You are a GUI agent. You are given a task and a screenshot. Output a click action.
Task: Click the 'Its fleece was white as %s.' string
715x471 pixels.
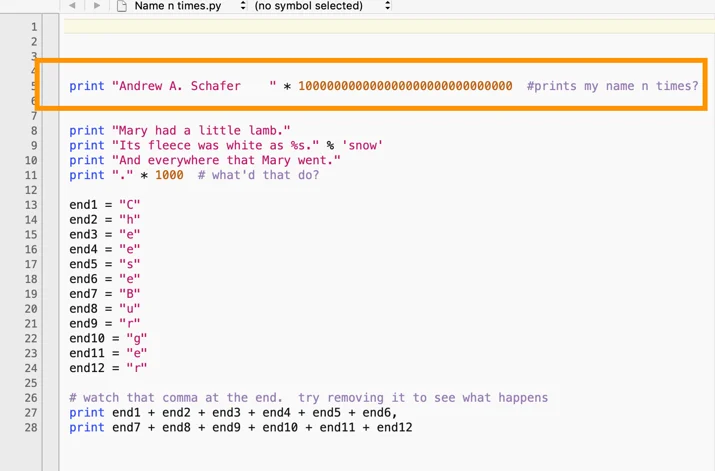pos(216,145)
